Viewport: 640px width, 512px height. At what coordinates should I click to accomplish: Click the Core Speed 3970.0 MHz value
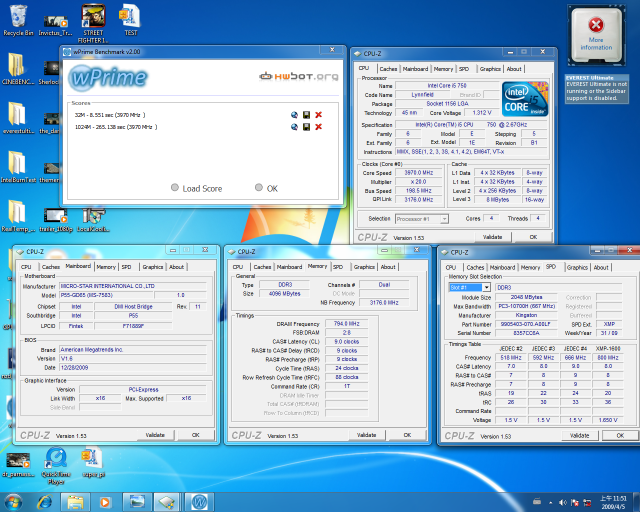point(419,173)
